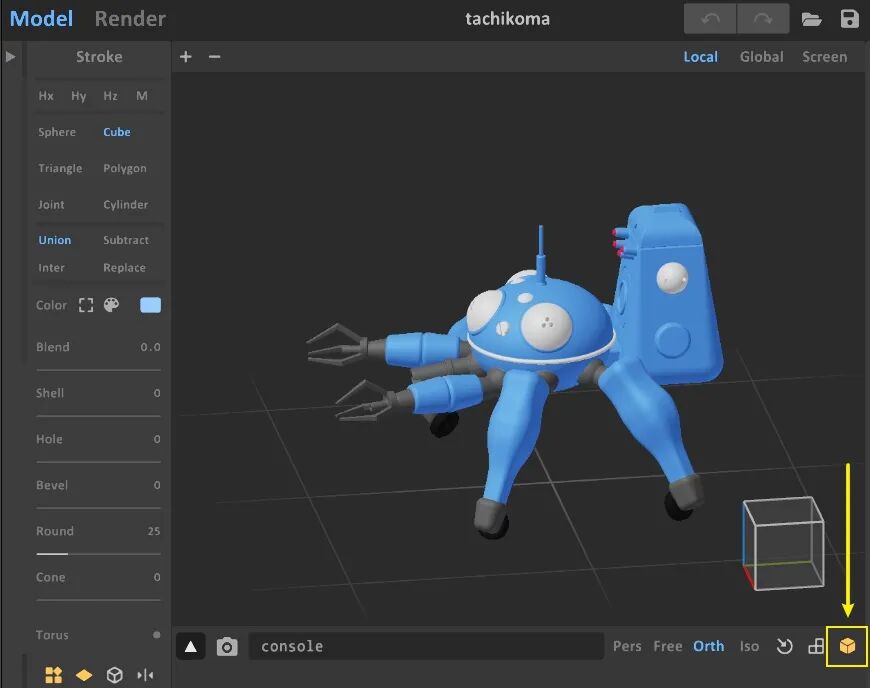Select Local coordinate mode
Viewport: 870px width, 688px height.
click(x=700, y=57)
